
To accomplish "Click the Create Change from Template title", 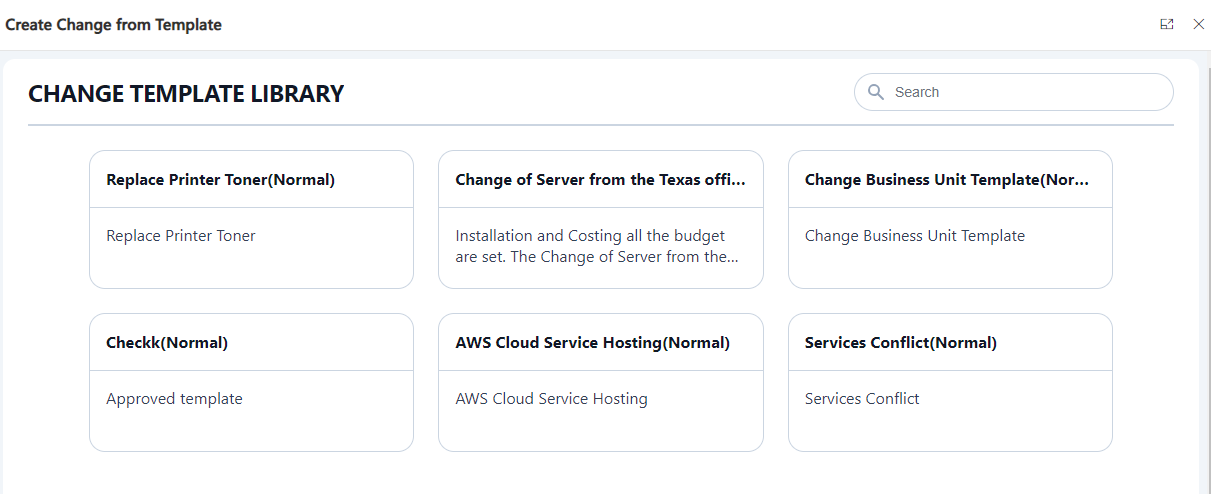I will (x=114, y=24).
